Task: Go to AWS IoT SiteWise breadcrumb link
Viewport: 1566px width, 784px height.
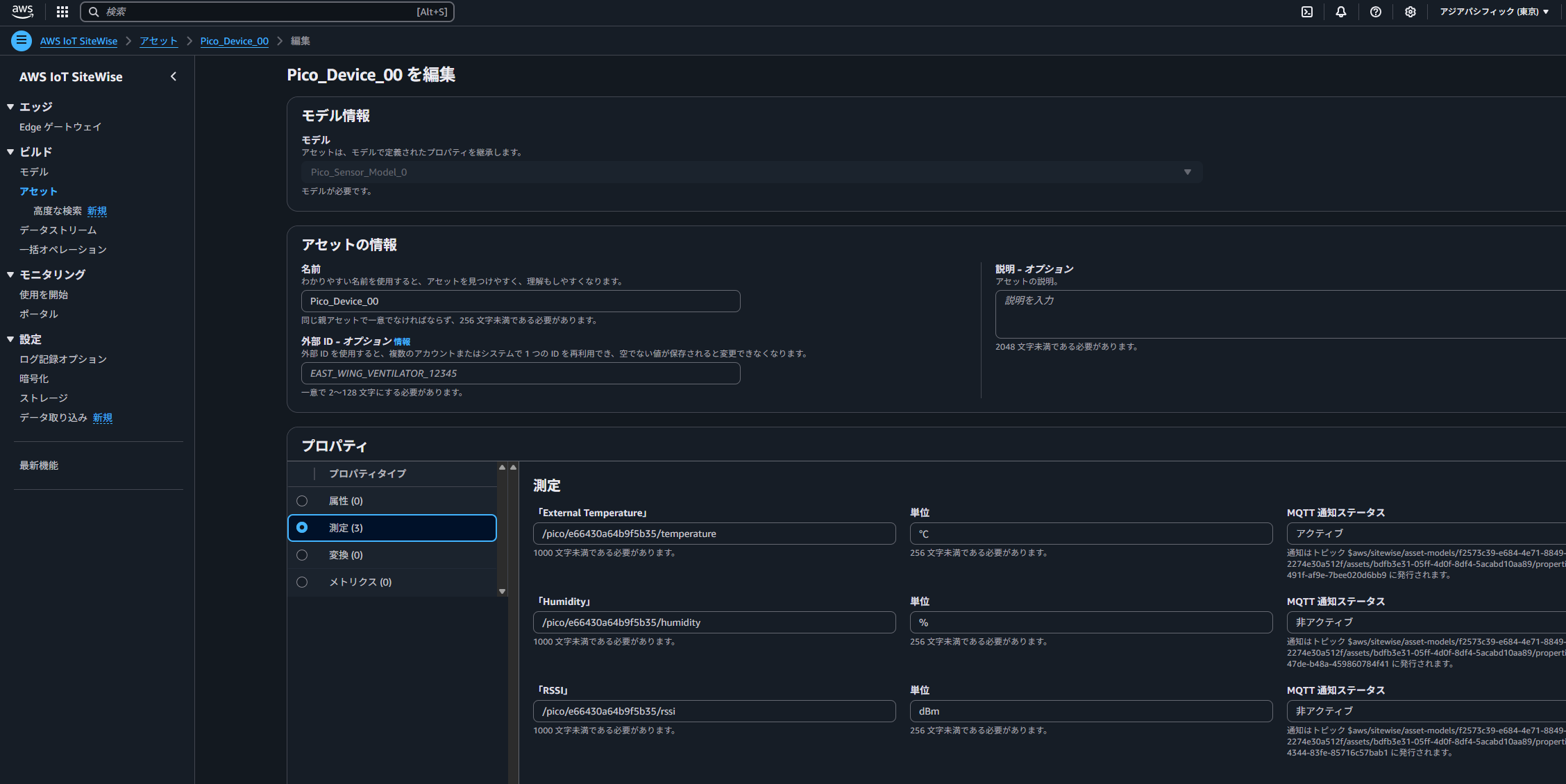Action: [78, 41]
